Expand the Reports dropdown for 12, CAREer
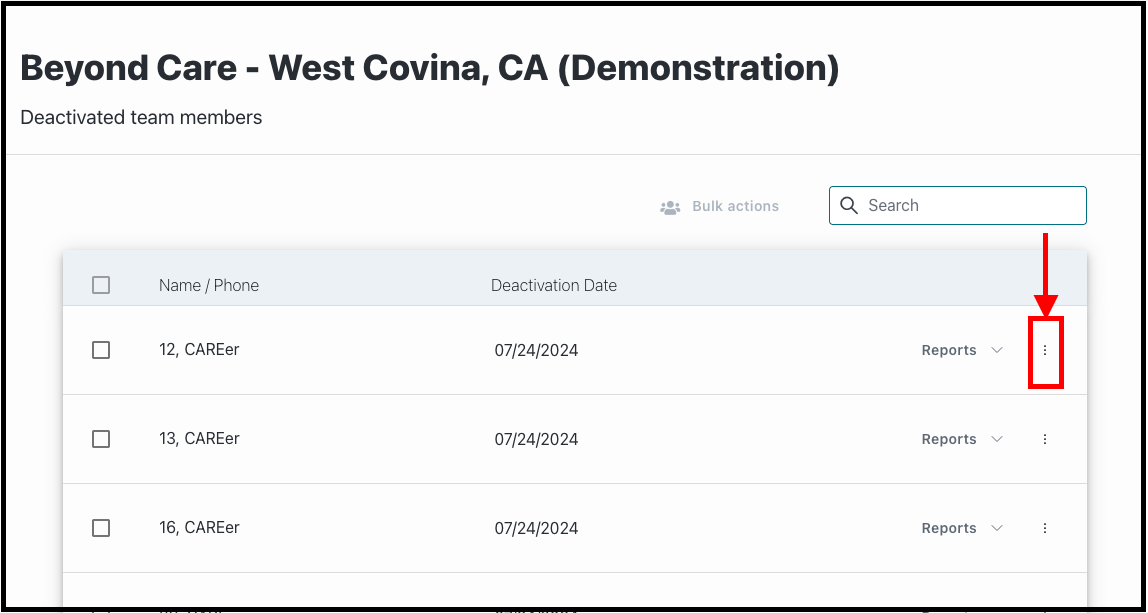Image resolution: width=1148 pixels, height=613 pixels. click(962, 350)
